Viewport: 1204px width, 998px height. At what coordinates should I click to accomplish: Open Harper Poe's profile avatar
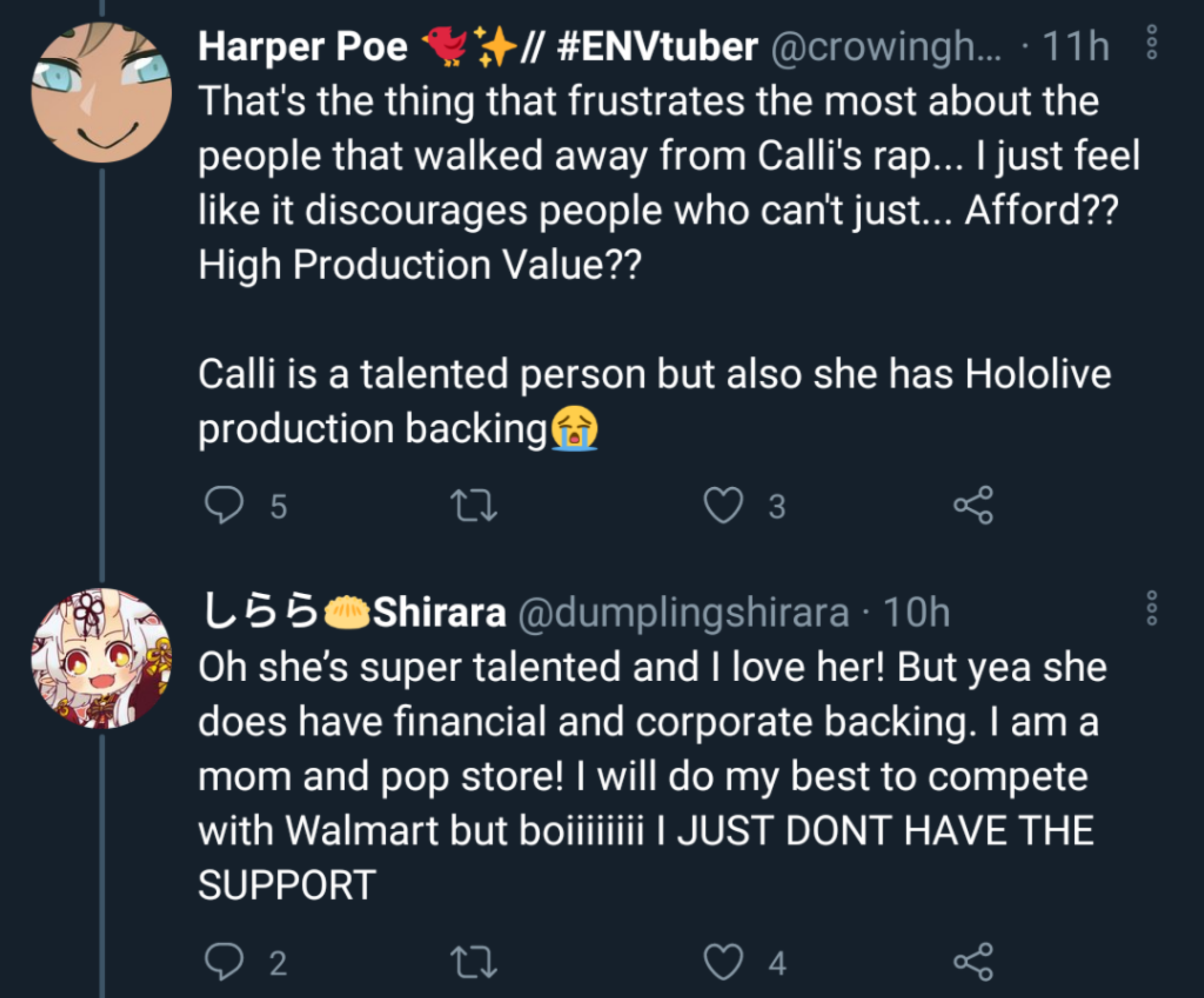pyautogui.click(x=101, y=92)
